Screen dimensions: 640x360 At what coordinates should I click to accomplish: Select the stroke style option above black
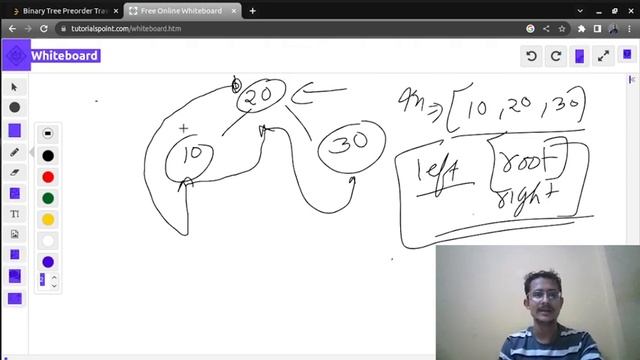48,133
